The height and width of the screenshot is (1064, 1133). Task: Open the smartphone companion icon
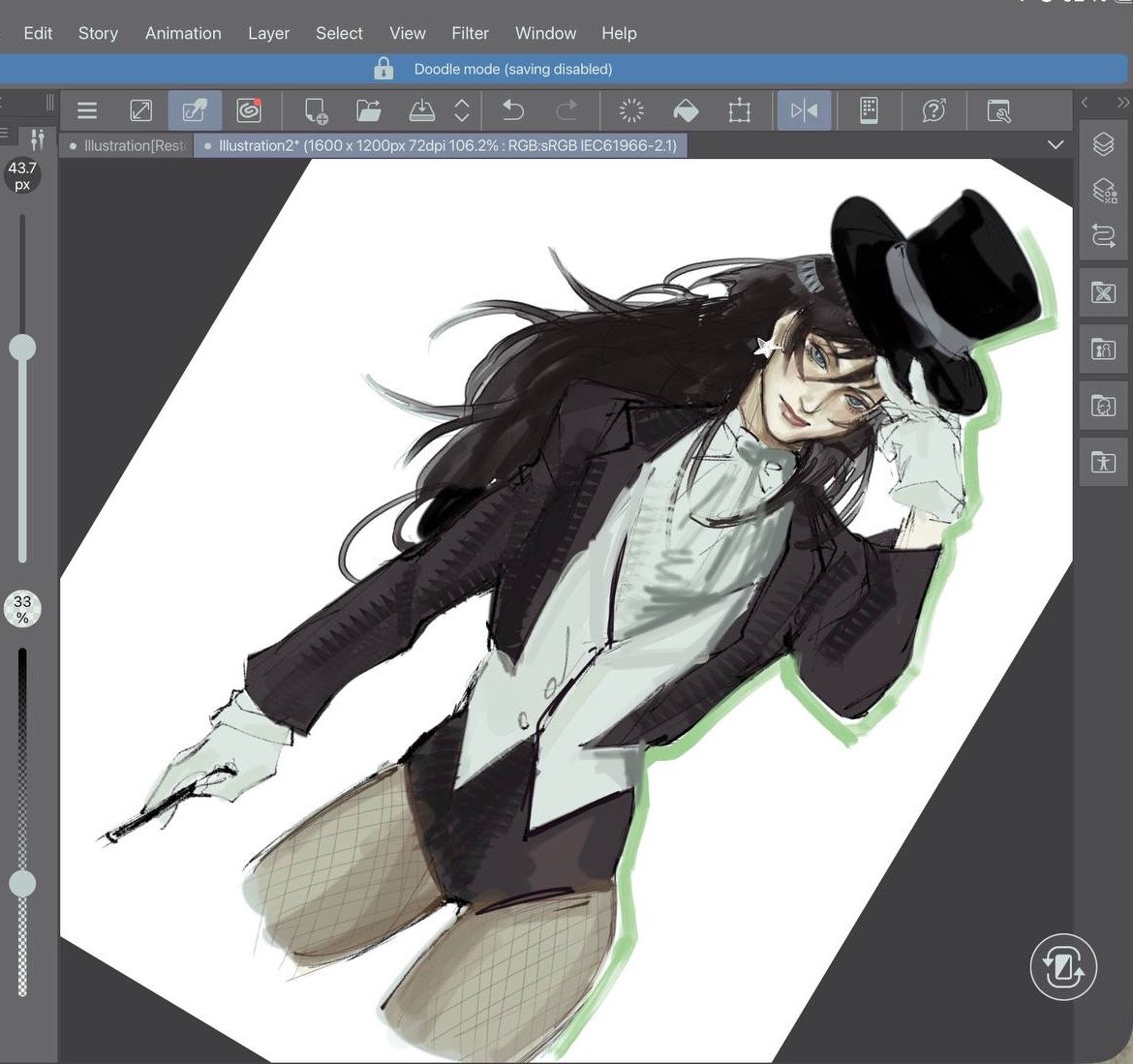click(870, 110)
